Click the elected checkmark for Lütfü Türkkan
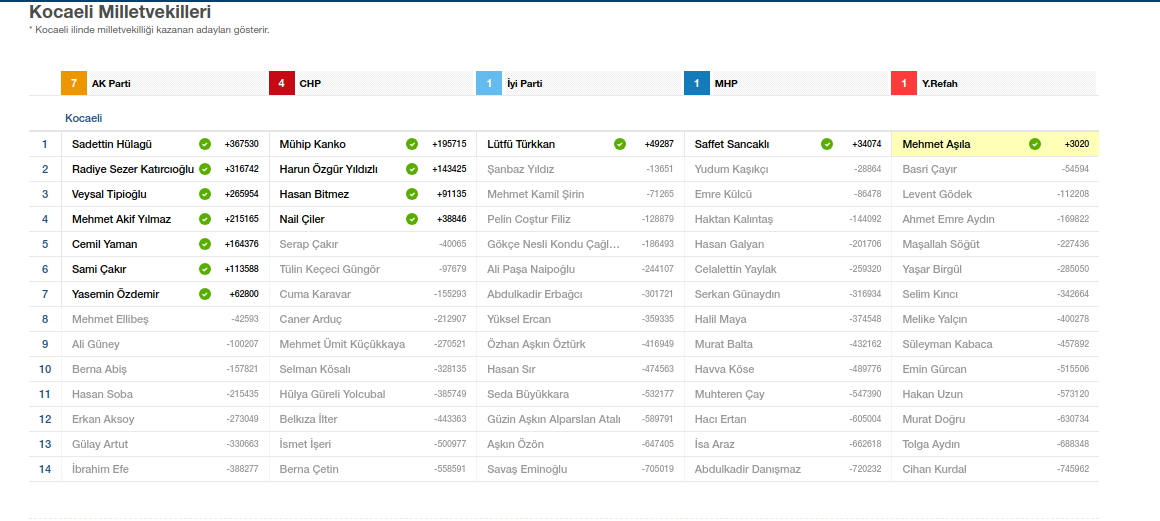 (620, 144)
